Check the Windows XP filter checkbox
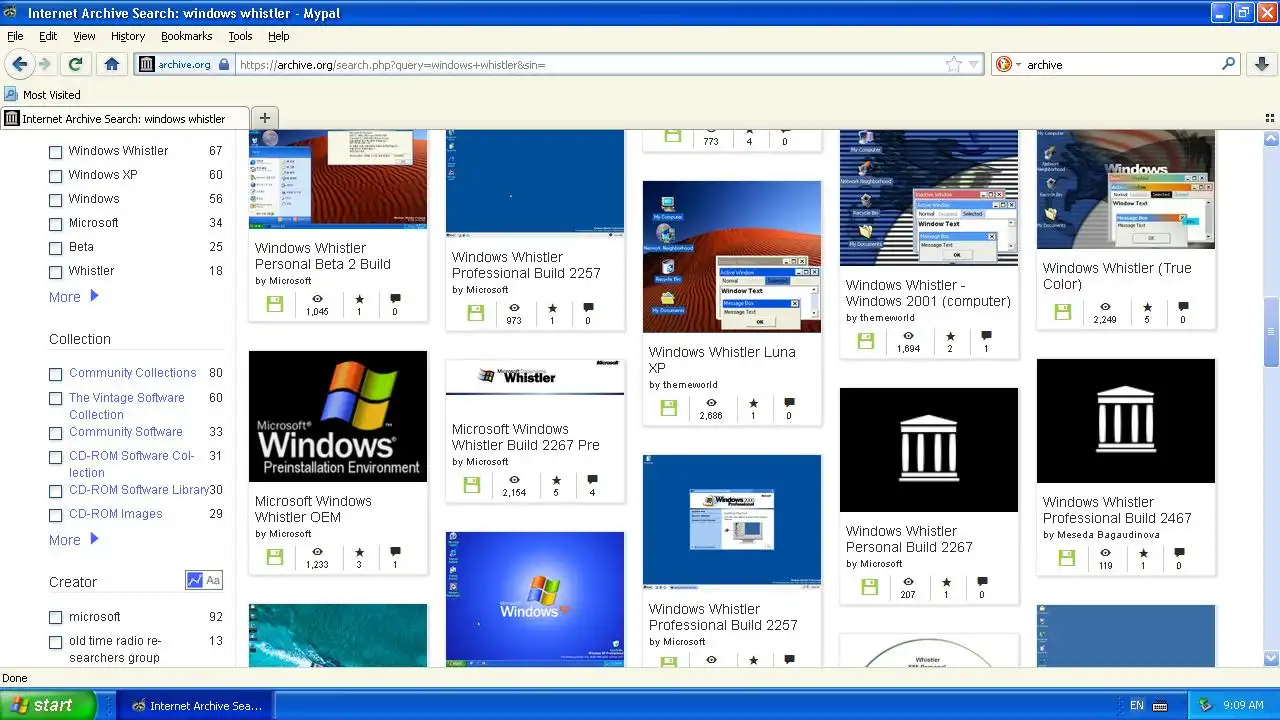Image resolution: width=1280 pixels, height=720 pixels. [x=56, y=176]
